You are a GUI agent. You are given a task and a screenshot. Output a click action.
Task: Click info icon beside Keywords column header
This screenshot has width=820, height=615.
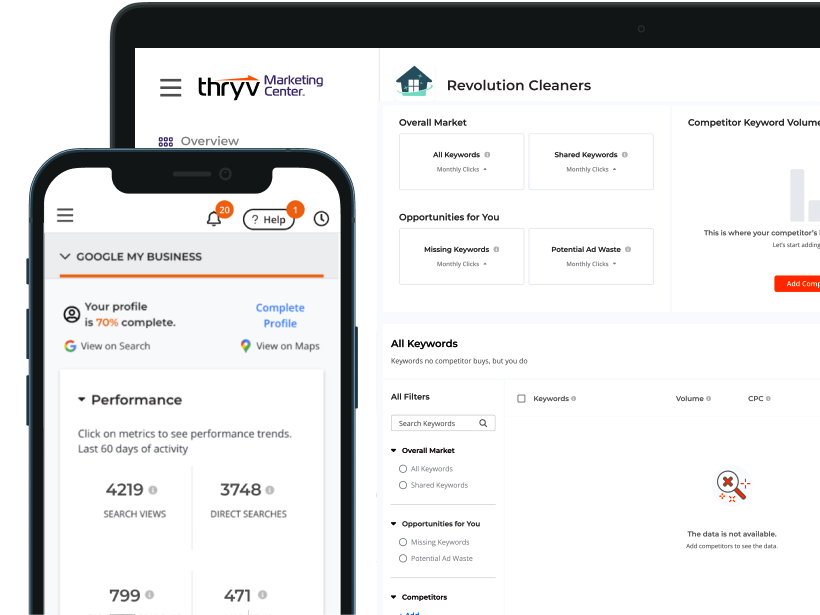click(574, 398)
